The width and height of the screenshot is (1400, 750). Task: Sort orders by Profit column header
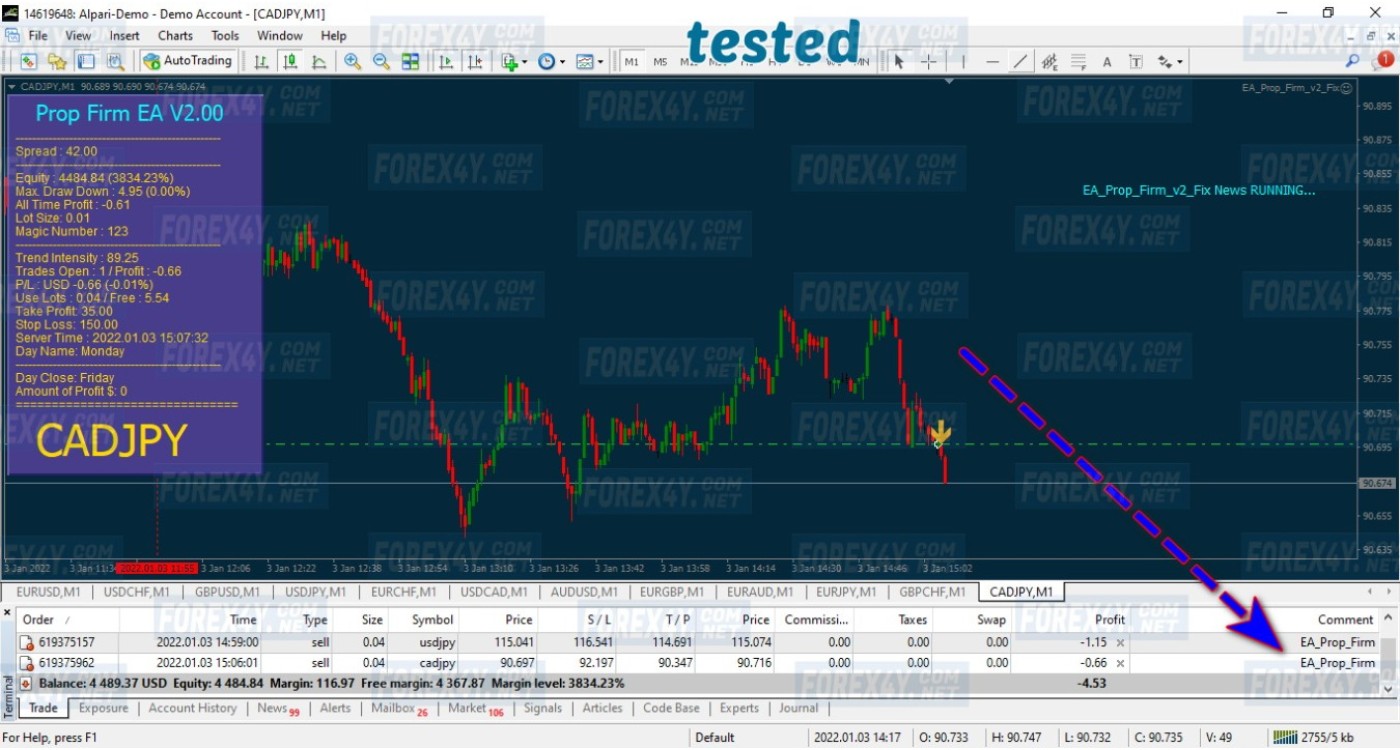coord(1109,620)
